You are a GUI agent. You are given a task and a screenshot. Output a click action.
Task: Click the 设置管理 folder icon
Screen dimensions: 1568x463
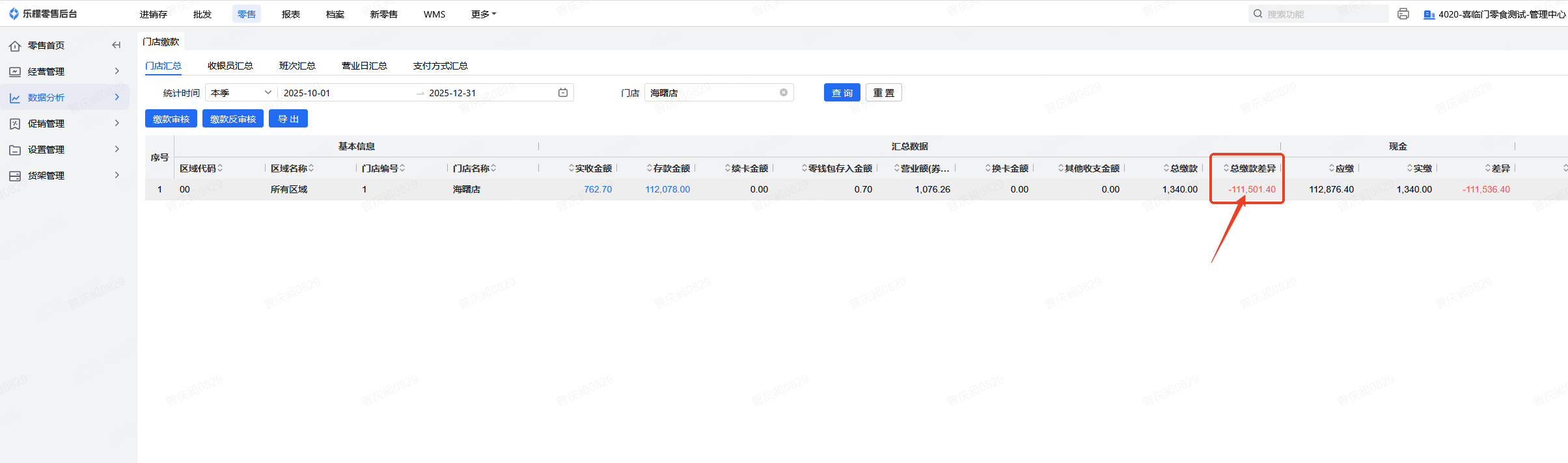pyautogui.click(x=15, y=150)
